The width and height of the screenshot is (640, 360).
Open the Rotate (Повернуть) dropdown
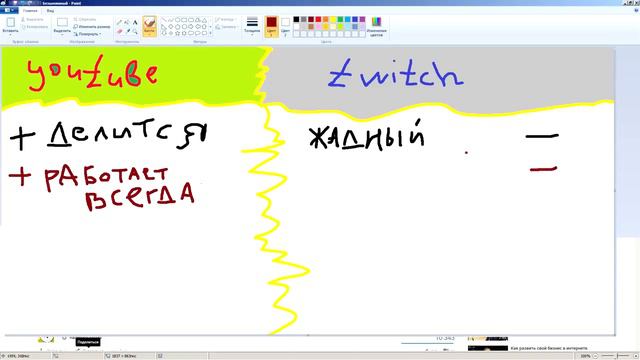point(87,34)
